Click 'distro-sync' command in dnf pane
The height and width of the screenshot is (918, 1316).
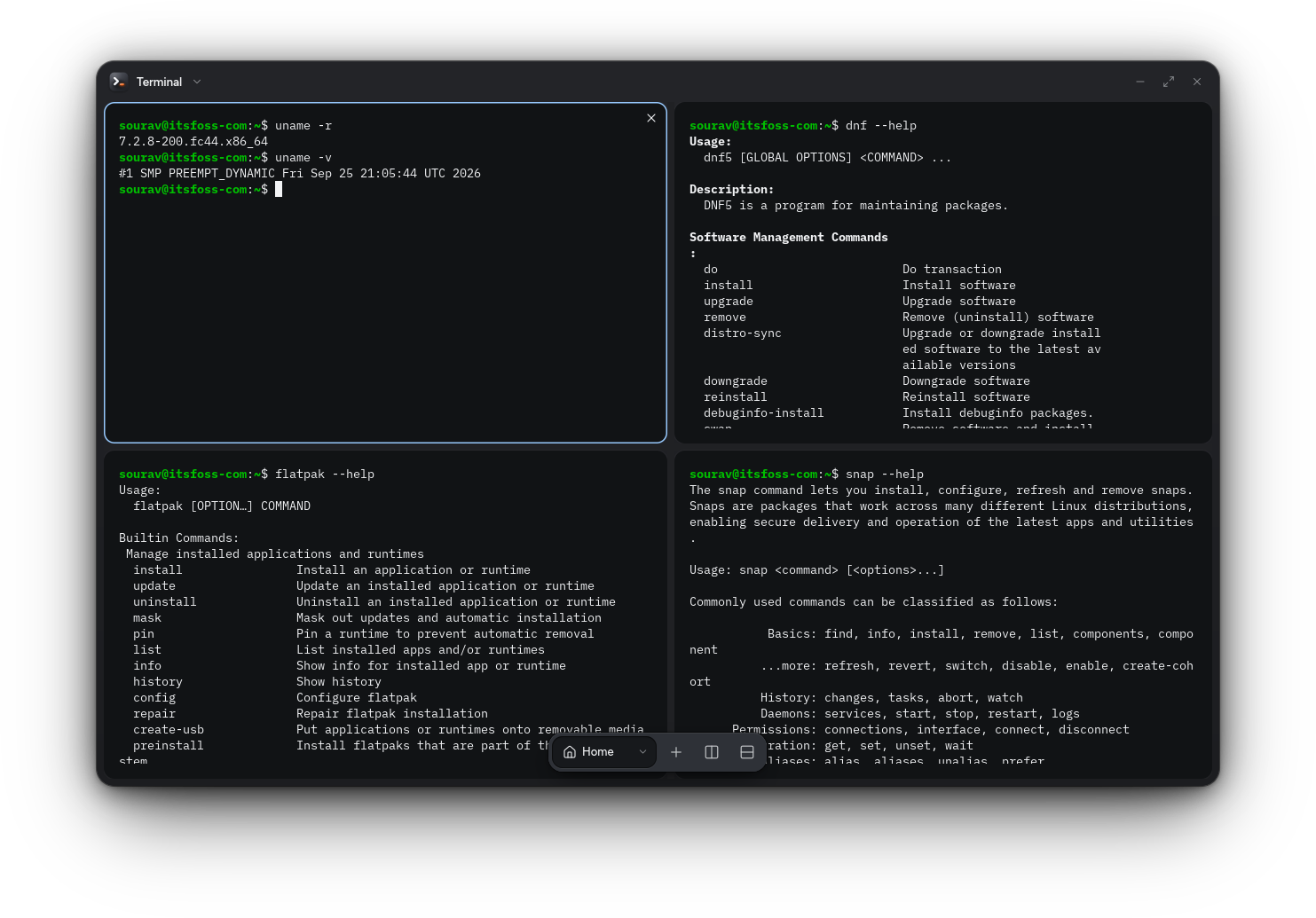click(x=743, y=333)
